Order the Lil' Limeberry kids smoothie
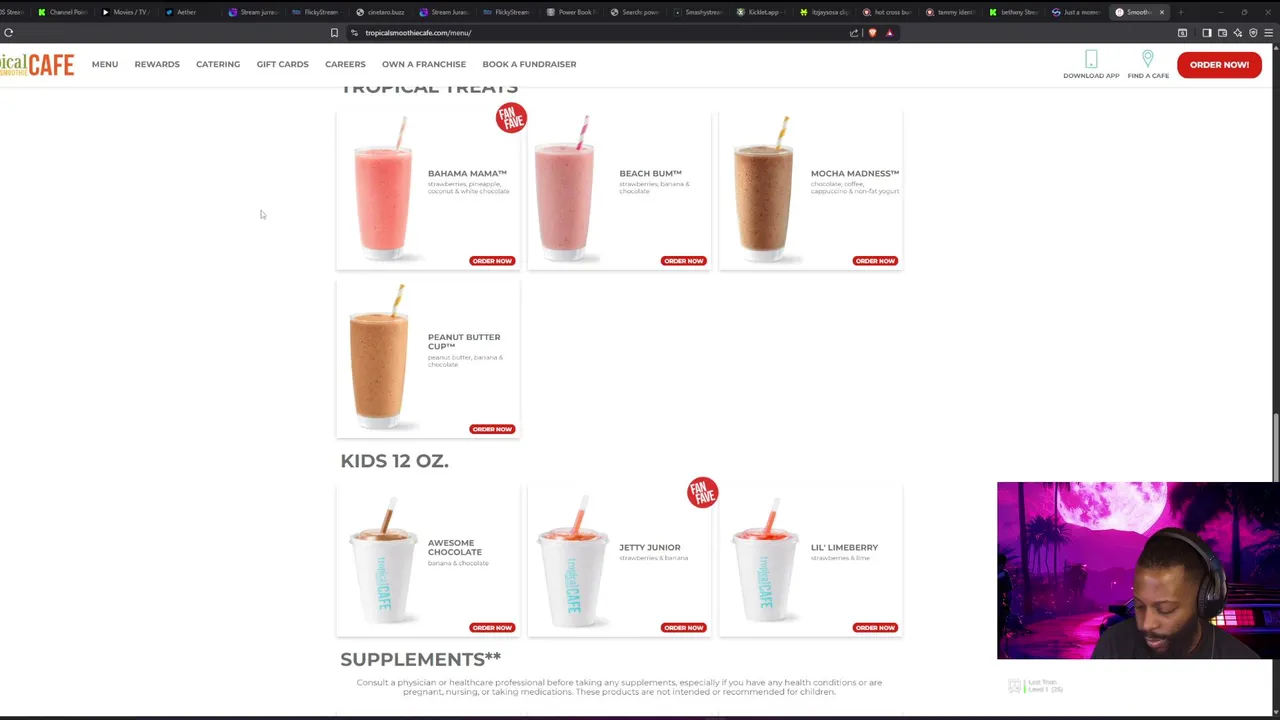This screenshot has height=720, width=1280. 875,628
